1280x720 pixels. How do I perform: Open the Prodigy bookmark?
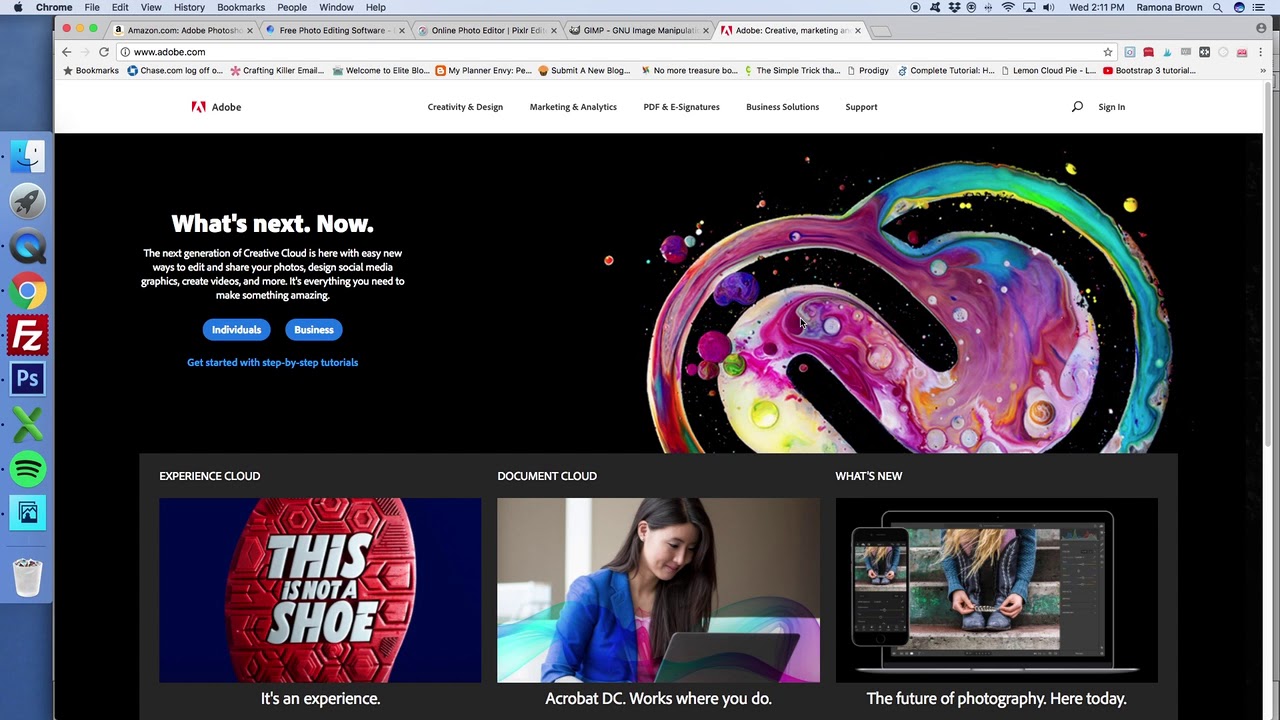[867, 71]
